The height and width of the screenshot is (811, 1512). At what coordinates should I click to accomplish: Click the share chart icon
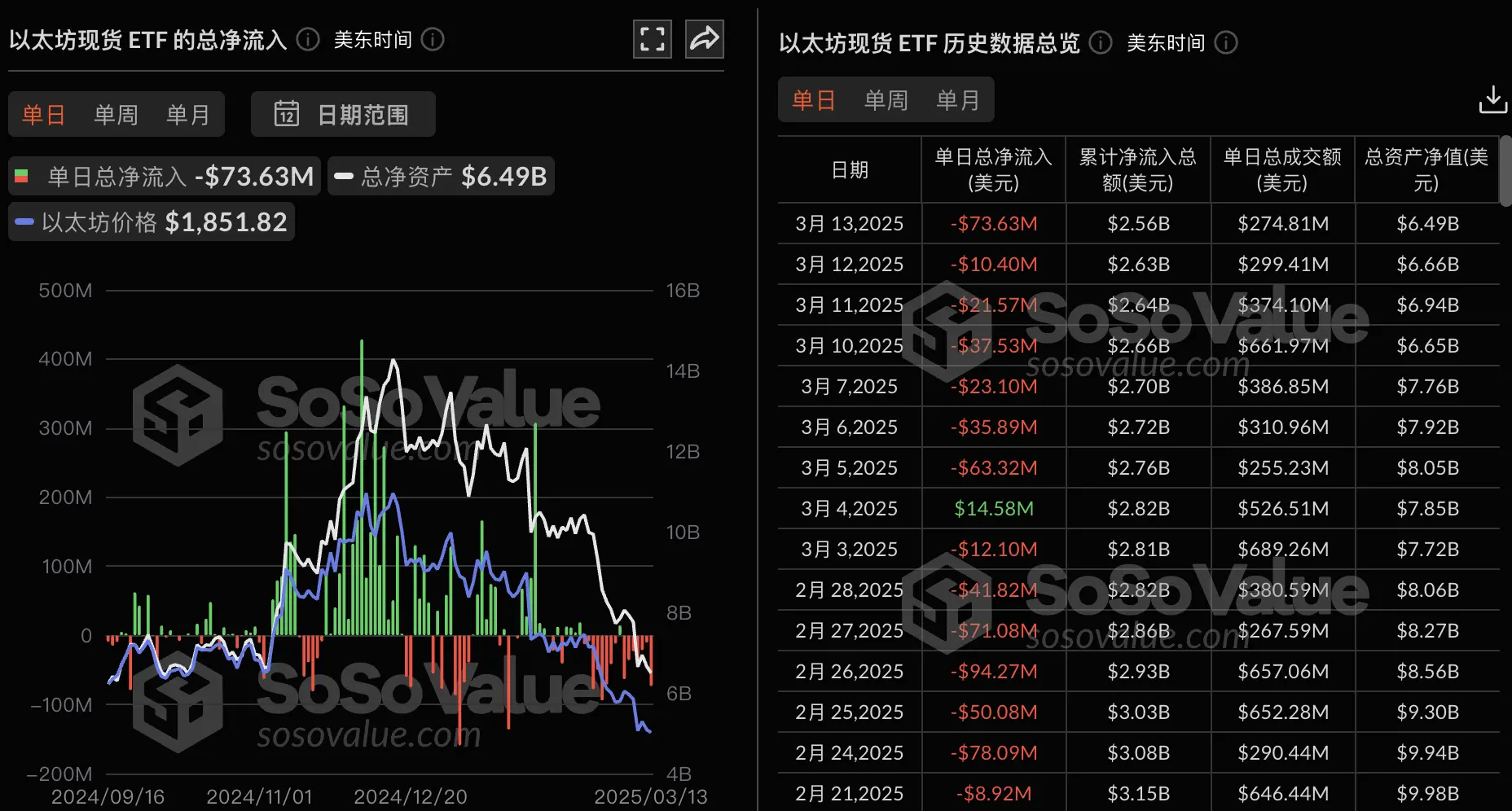pyautogui.click(x=704, y=38)
